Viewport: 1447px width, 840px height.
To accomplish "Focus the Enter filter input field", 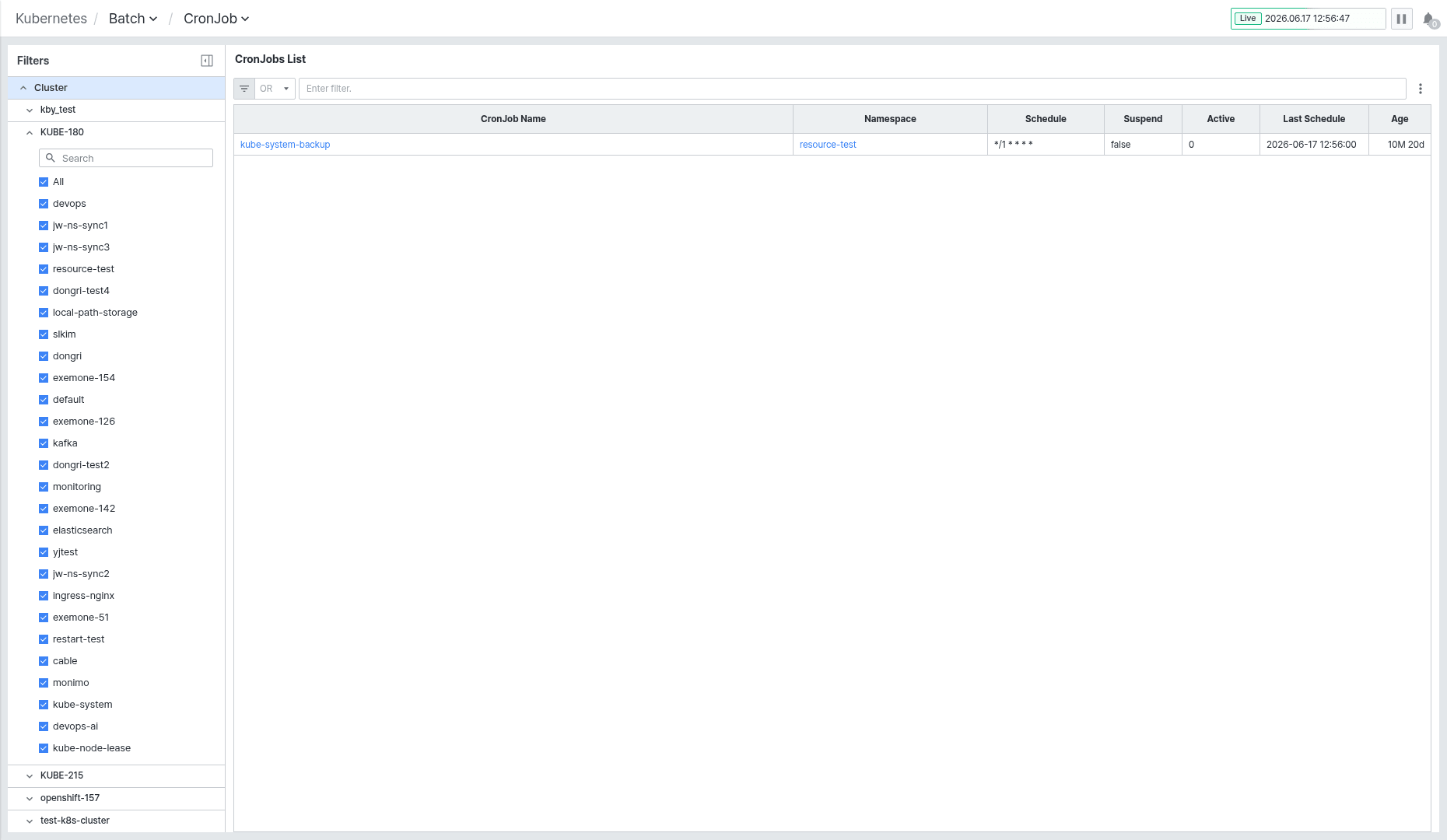I will tap(852, 89).
